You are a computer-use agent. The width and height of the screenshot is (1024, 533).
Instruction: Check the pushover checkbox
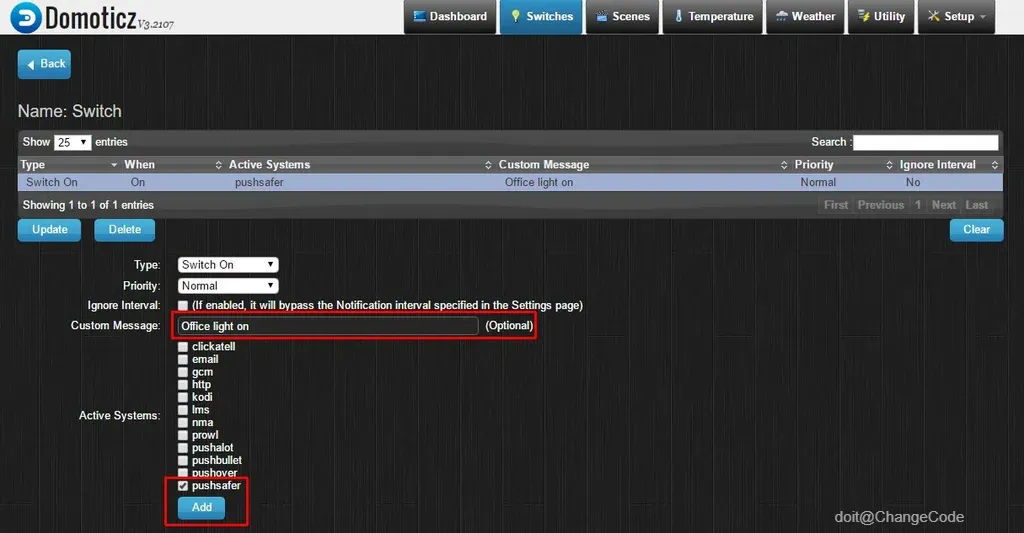point(183,473)
